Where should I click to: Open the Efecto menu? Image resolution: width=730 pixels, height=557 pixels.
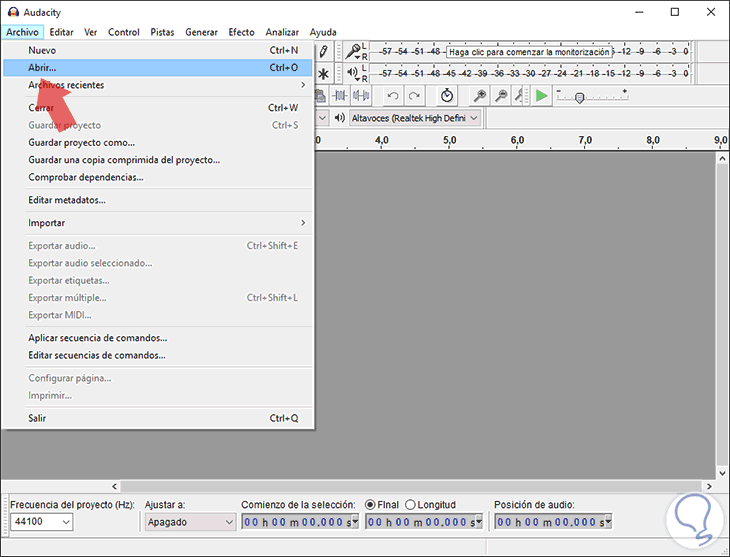click(x=241, y=32)
